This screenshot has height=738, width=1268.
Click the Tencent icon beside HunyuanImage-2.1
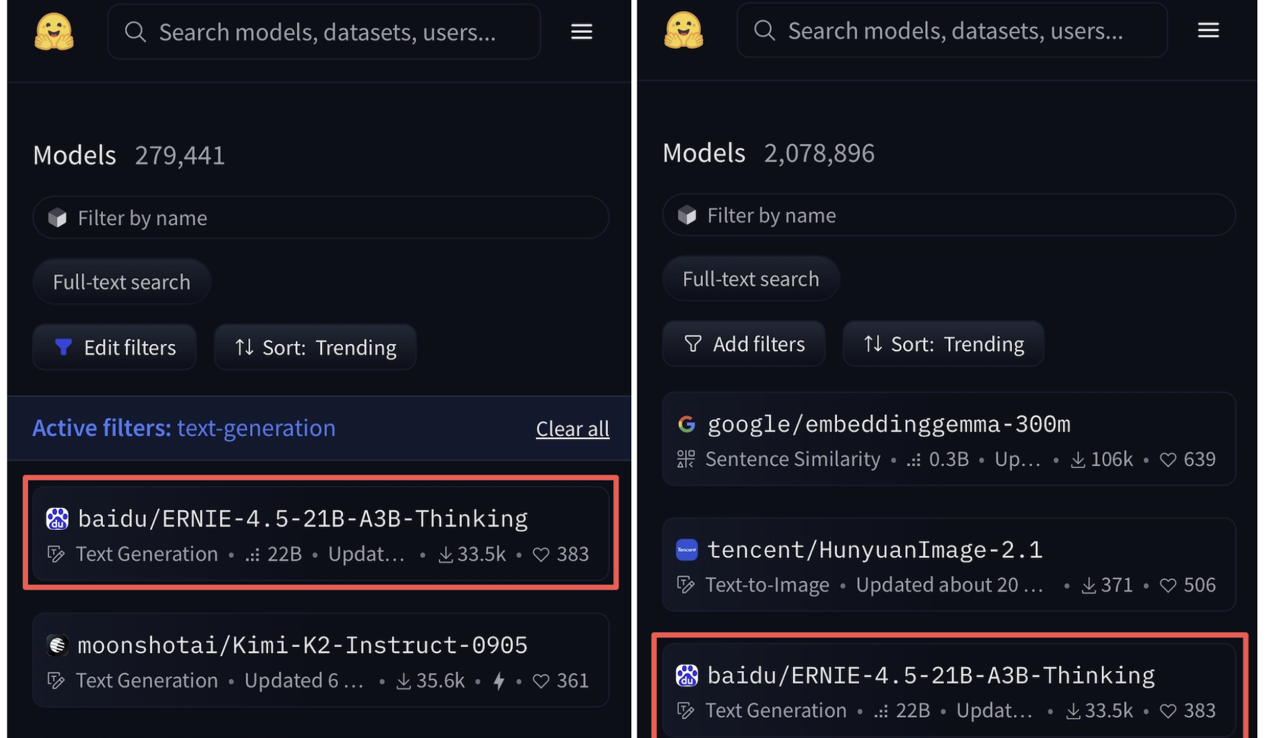[x=686, y=550]
